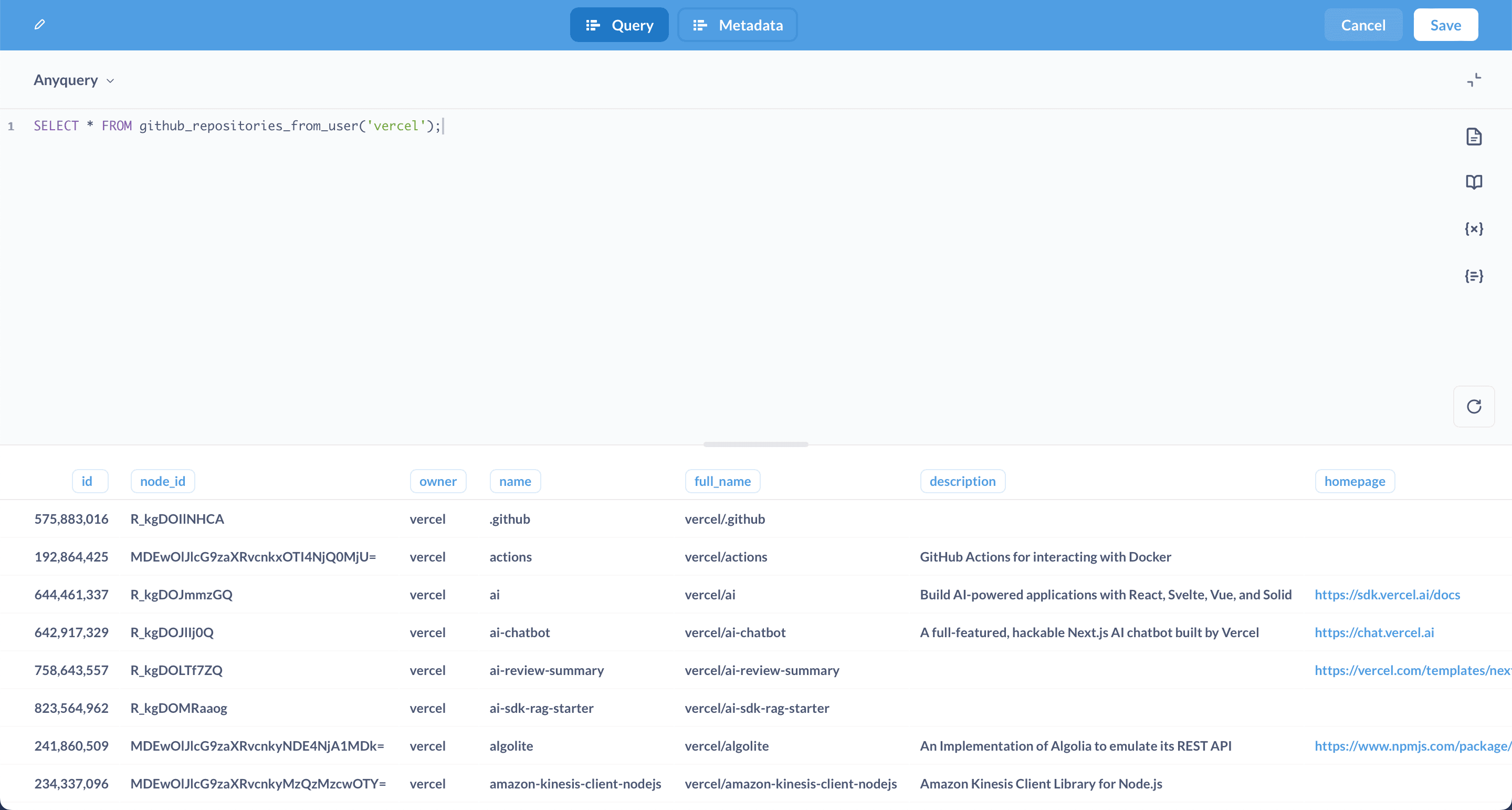Switch to the Metadata tab

pyautogui.click(x=738, y=25)
